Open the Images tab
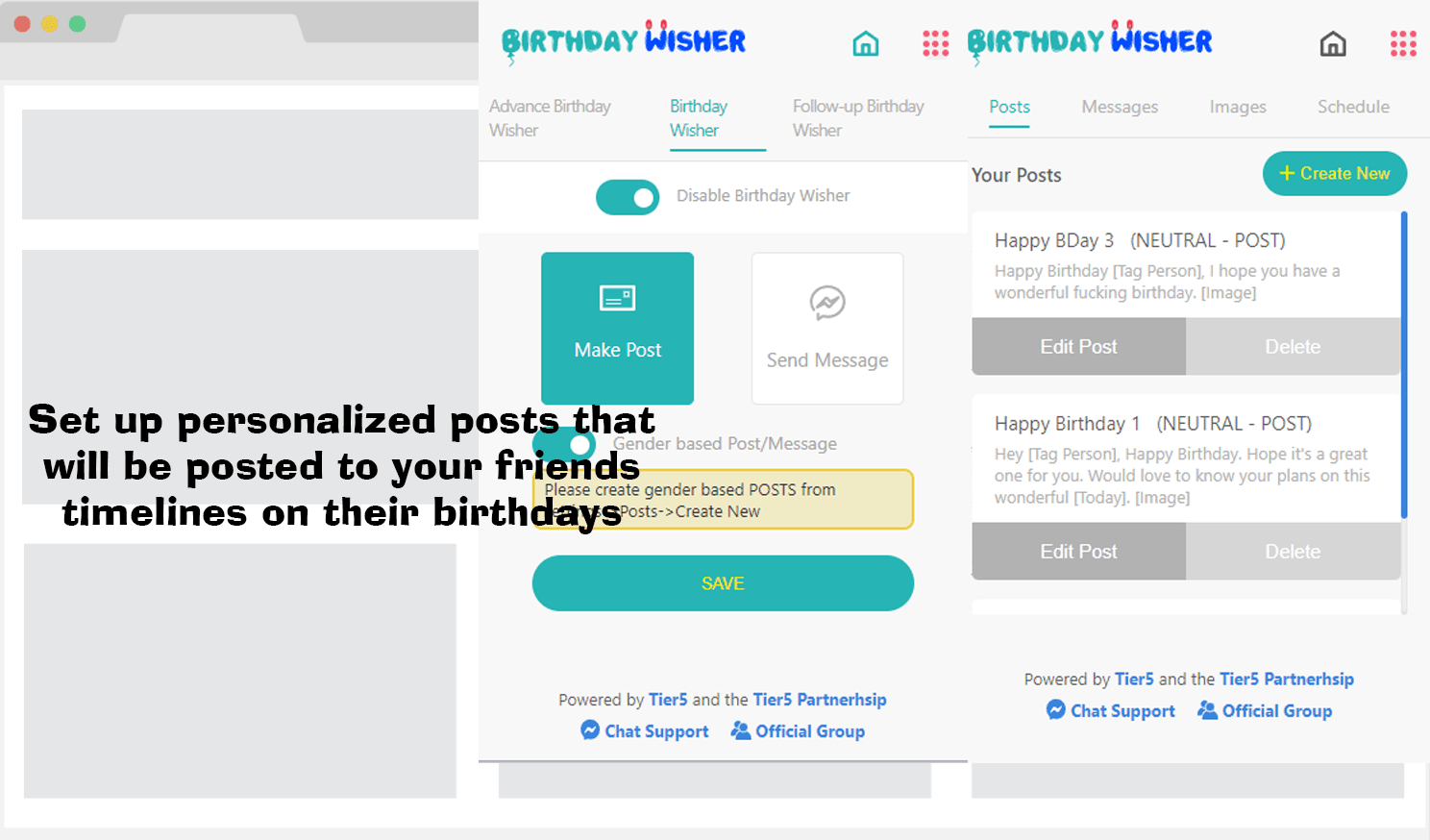 pyautogui.click(x=1237, y=107)
